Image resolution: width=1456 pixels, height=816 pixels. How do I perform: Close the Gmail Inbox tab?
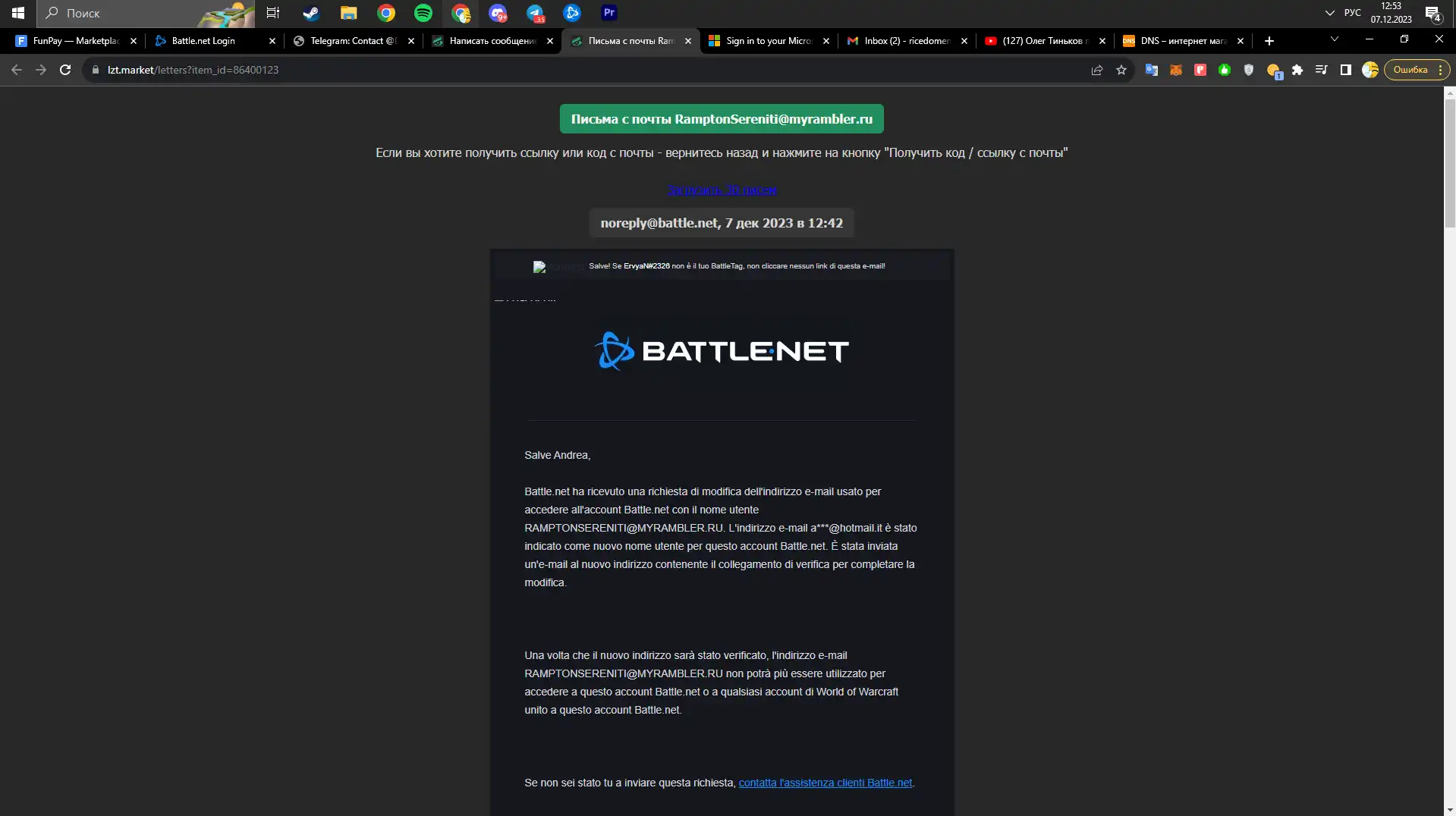point(964,41)
